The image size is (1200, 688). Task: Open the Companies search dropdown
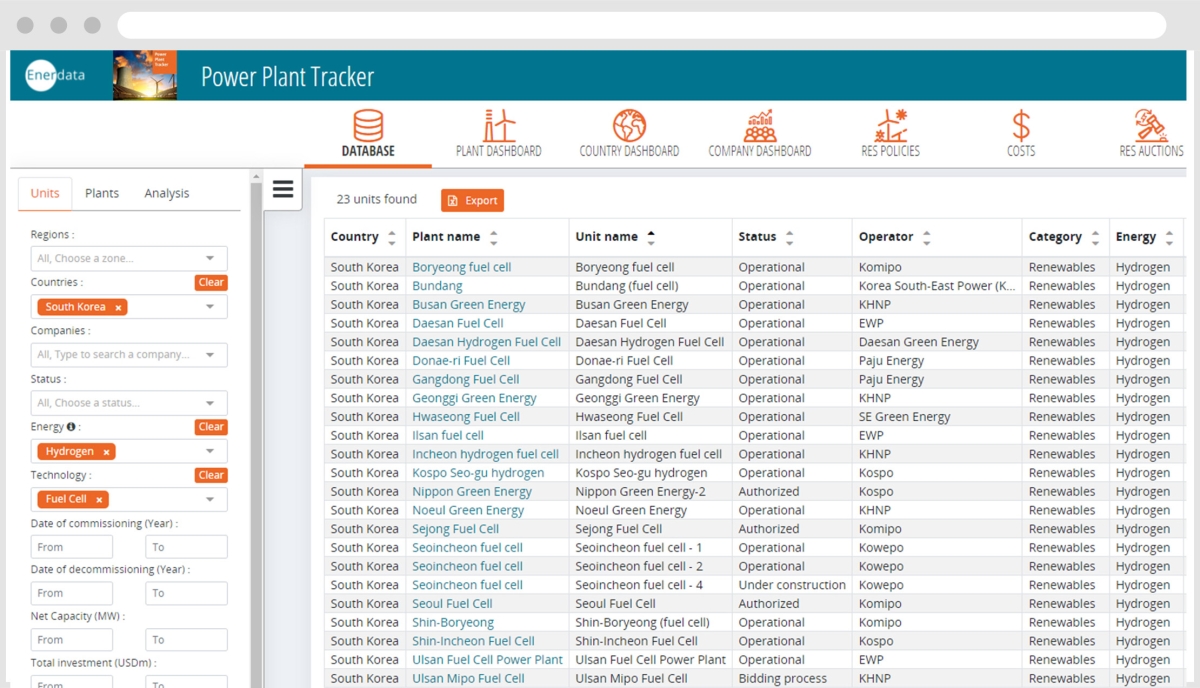[x=128, y=354]
